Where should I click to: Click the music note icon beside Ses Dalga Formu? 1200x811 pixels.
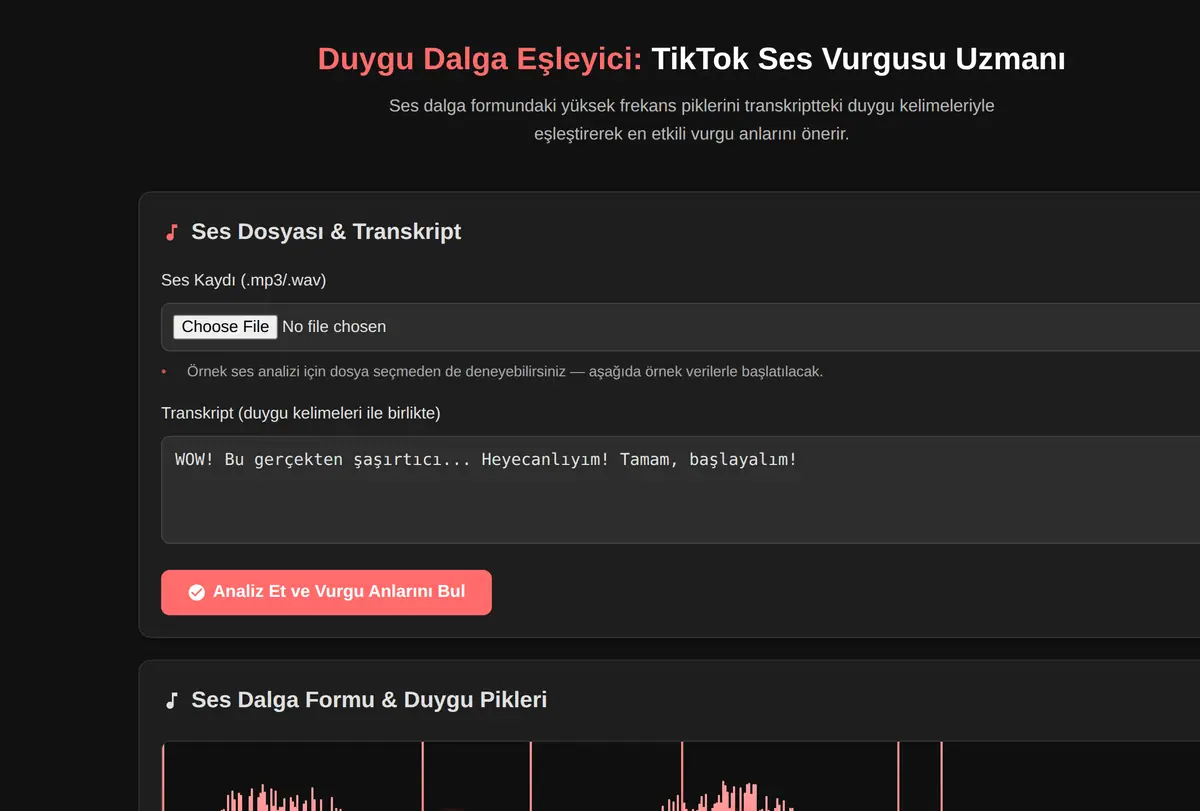pyautogui.click(x=171, y=700)
